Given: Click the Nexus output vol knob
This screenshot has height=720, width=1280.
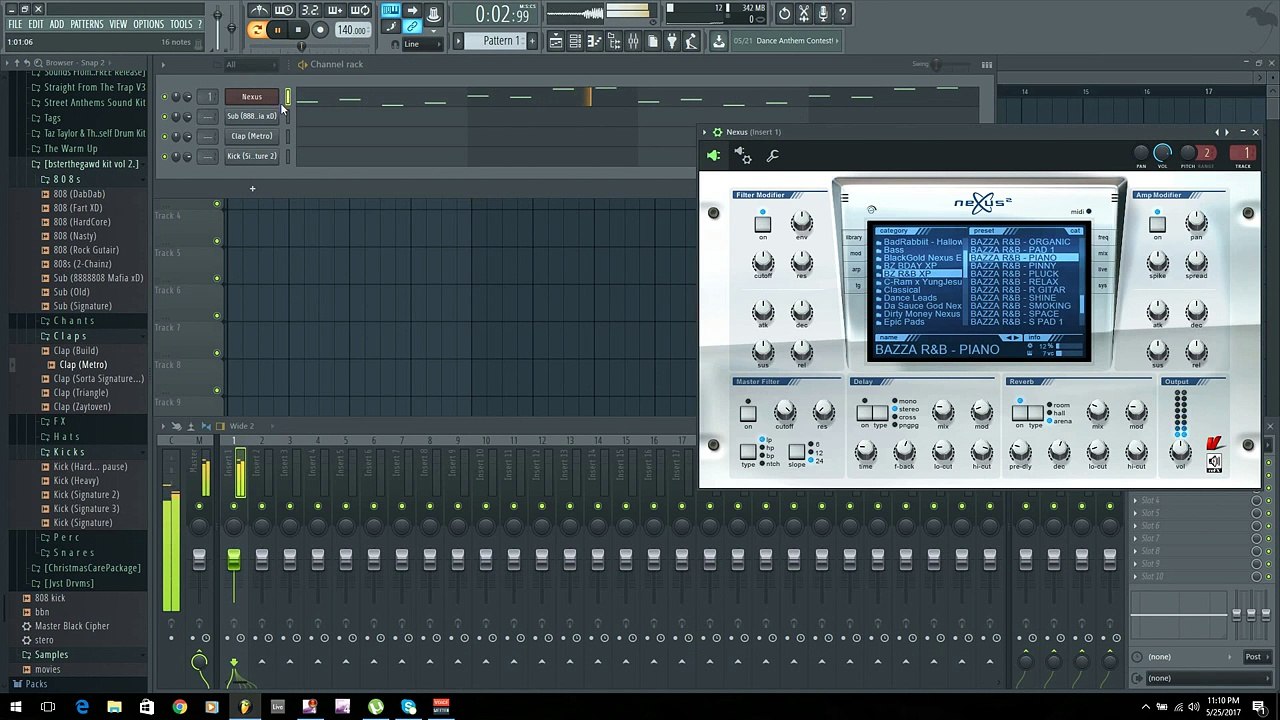Looking at the screenshot, I should [x=1181, y=451].
